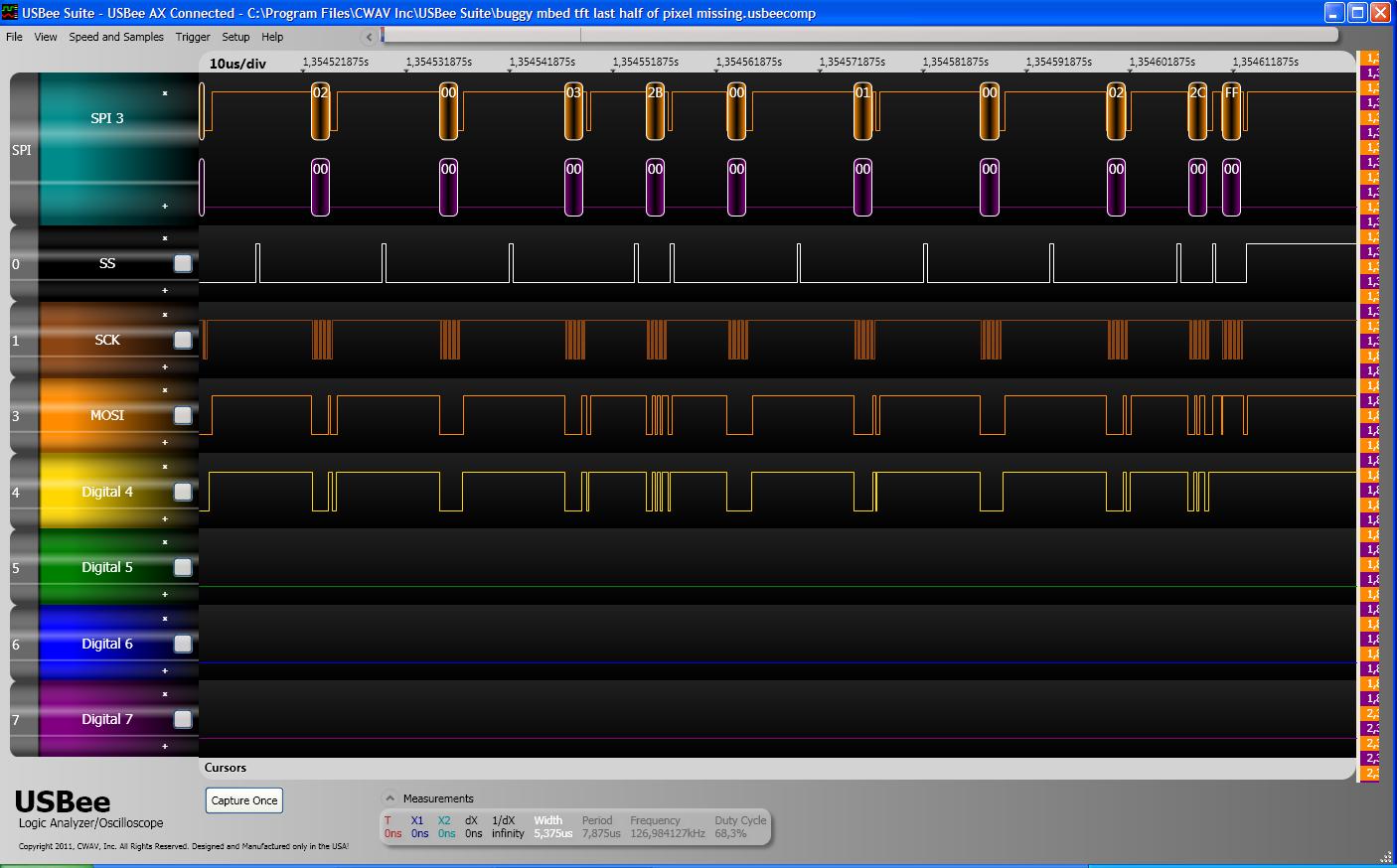Click the x icon on Digital 6 channel
Viewport: 1397px width, 868px height.
[x=165, y=619]
